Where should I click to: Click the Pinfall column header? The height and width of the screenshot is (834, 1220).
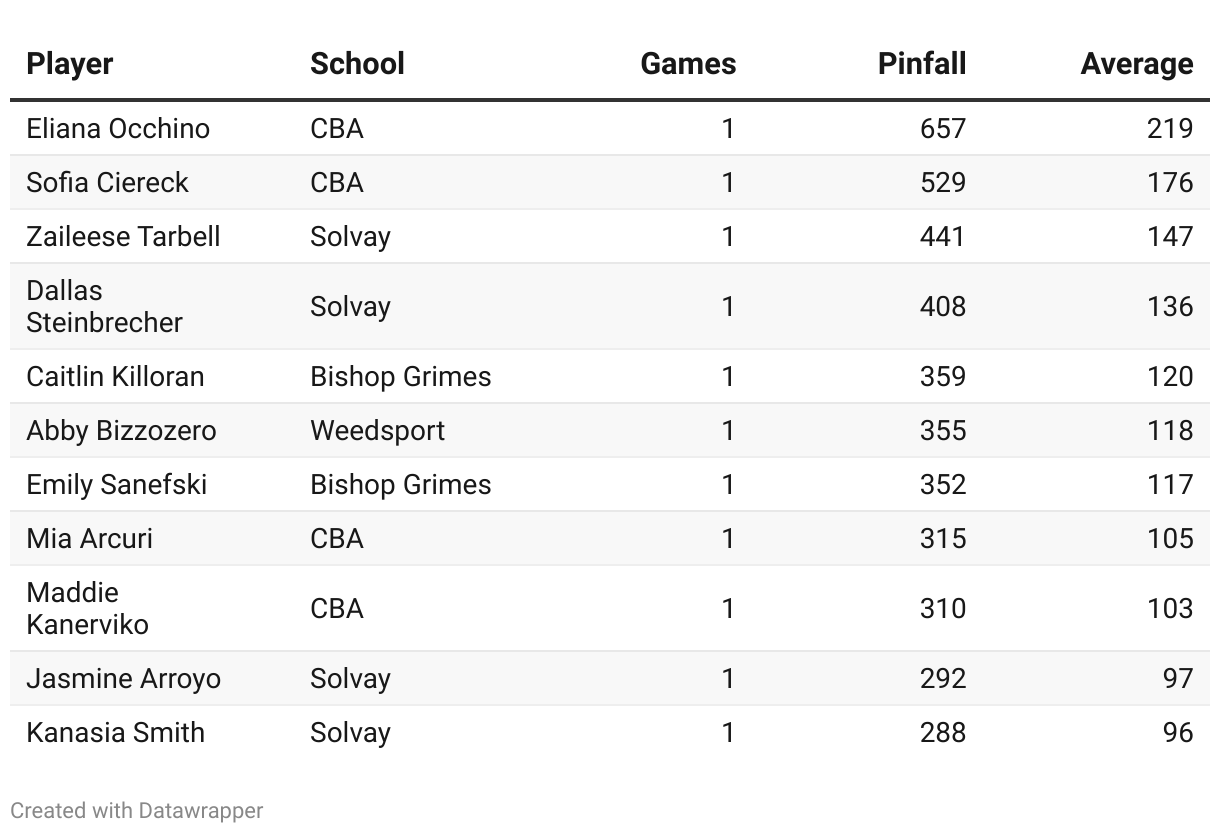[x=921, y=64]
